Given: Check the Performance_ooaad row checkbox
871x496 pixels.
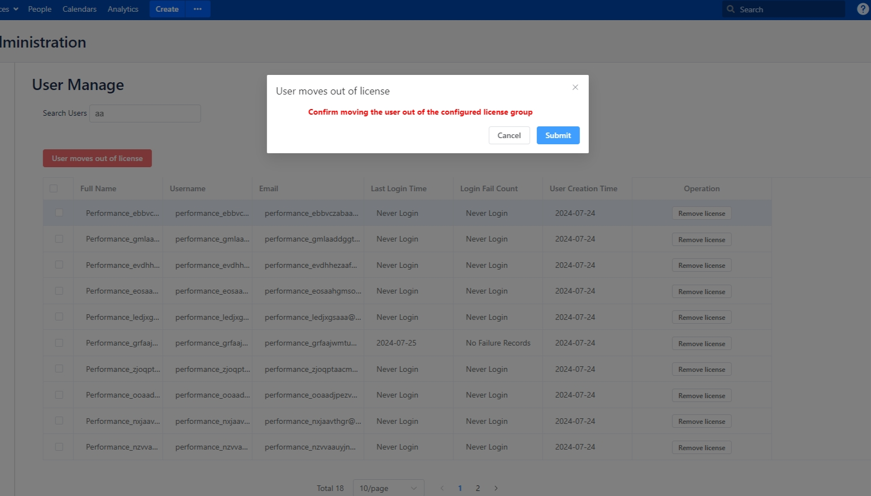Looking at the screenshot, I should point(59,395).
